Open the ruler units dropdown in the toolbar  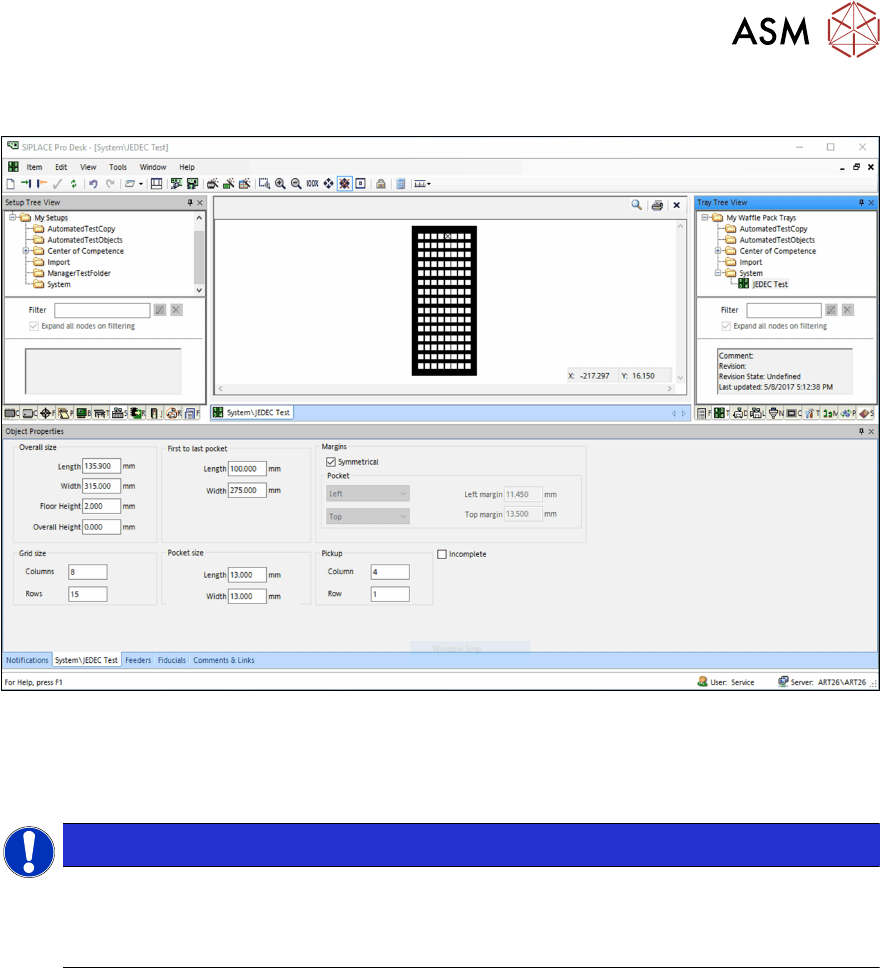[x=429, y=184]
